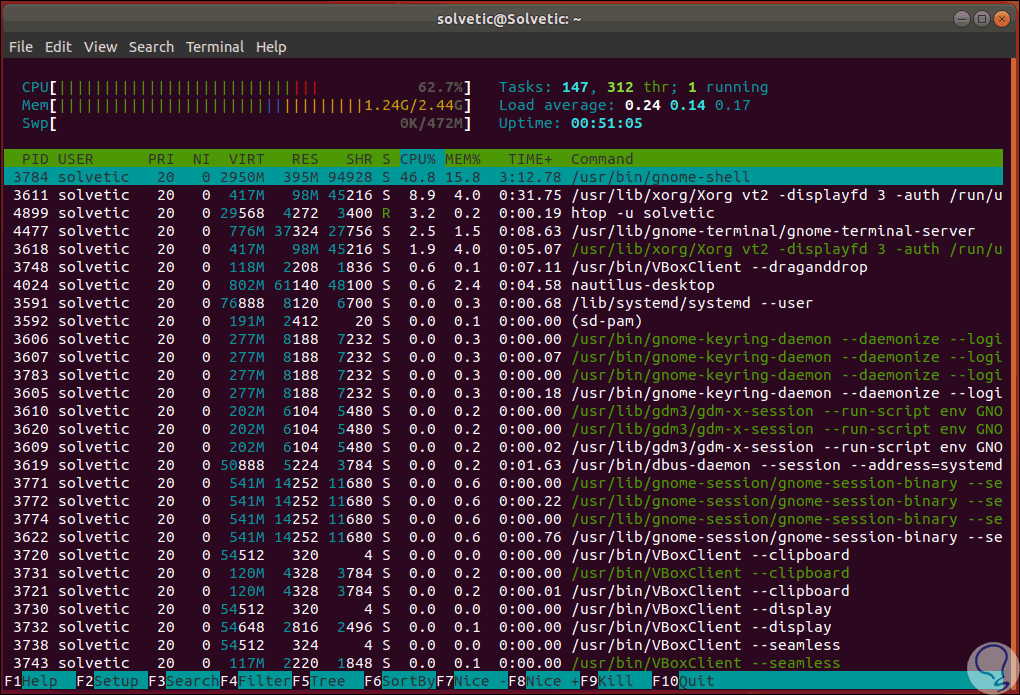Open the File menu
Viewport: 1020px width, 695px height.
21,47
